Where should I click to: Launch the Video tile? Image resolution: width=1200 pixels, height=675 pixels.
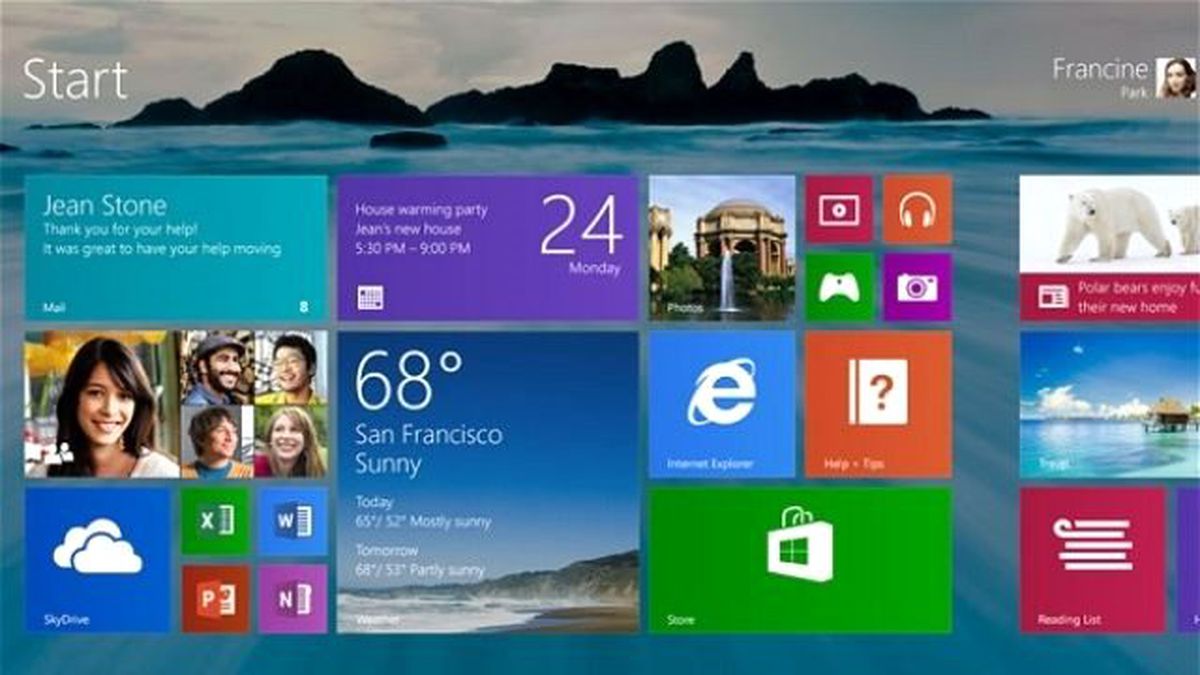(x=839, y=210)
